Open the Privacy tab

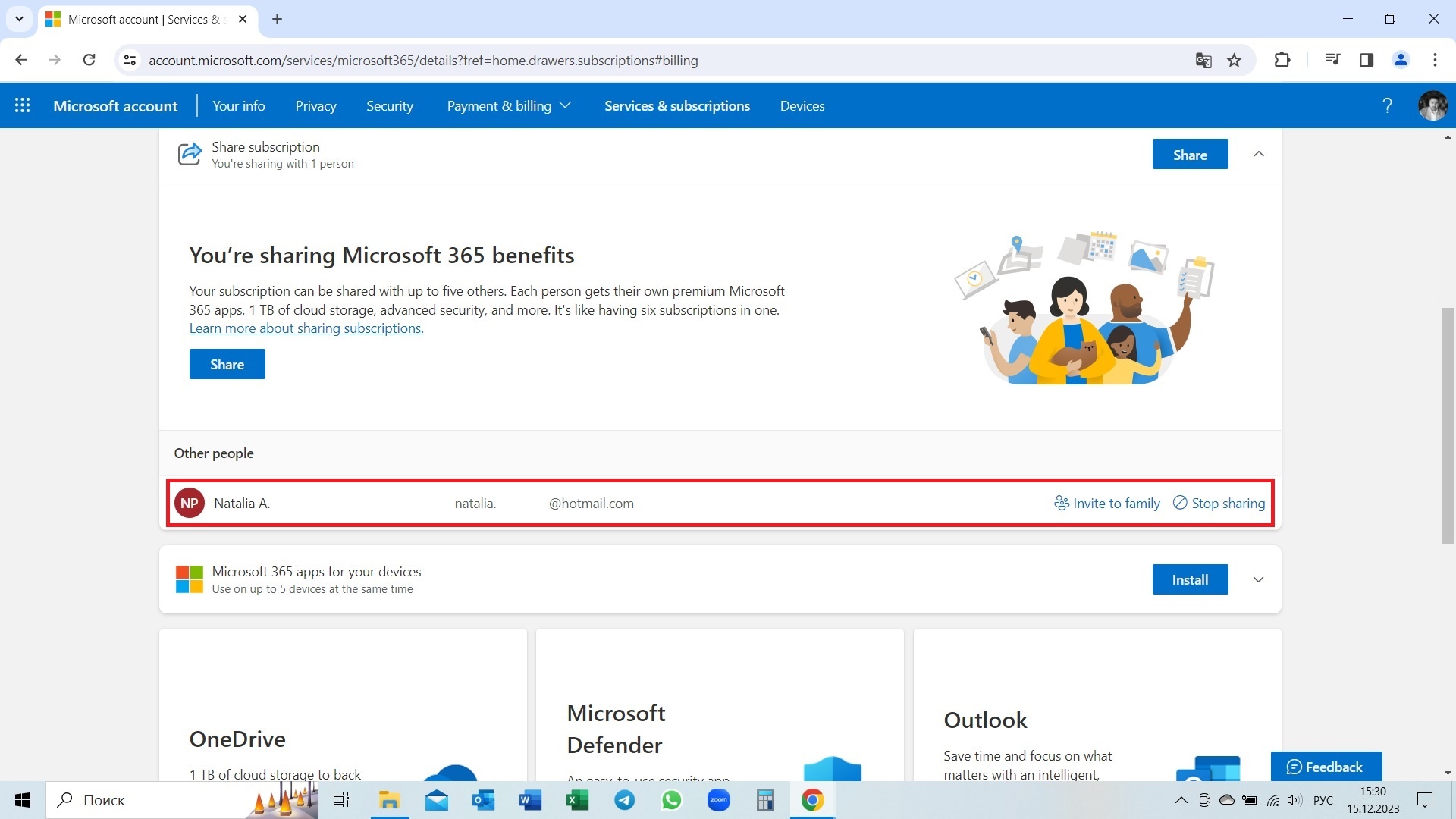pyautogui.click(x=315, y=105)
